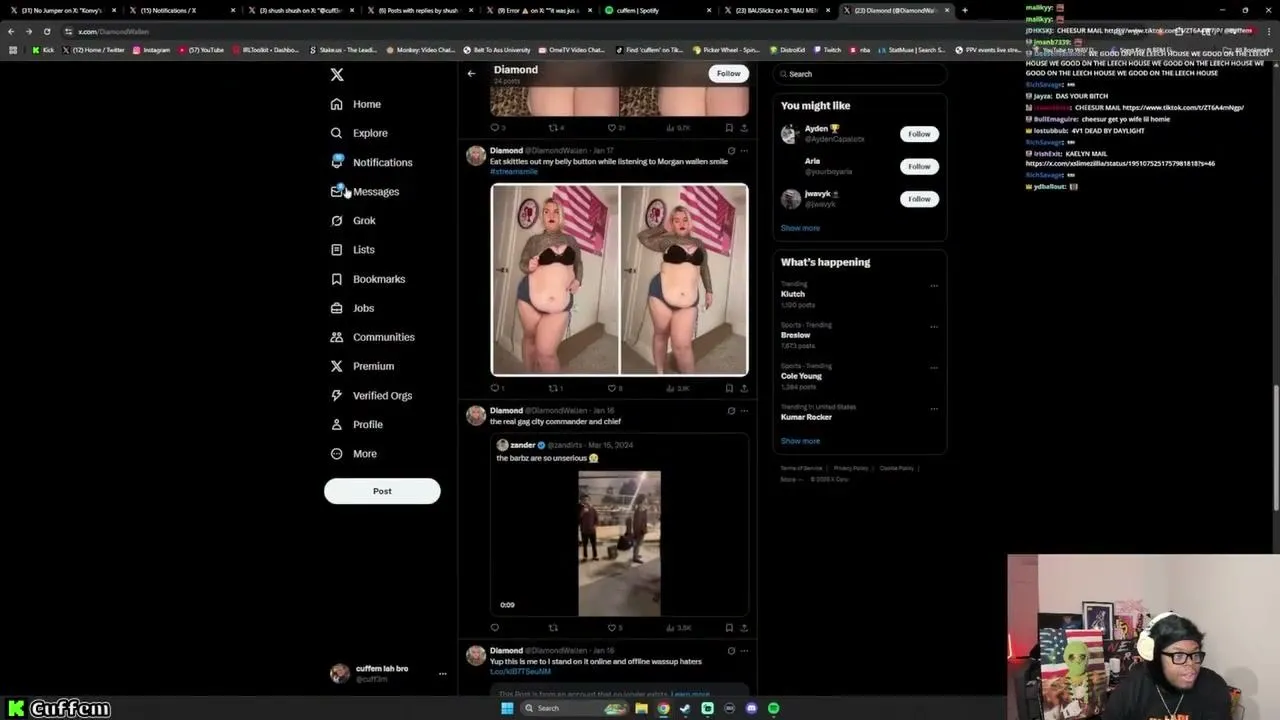Follow Ayden in You might like
The image size is (1280, 720).
(x=919, y=134)
